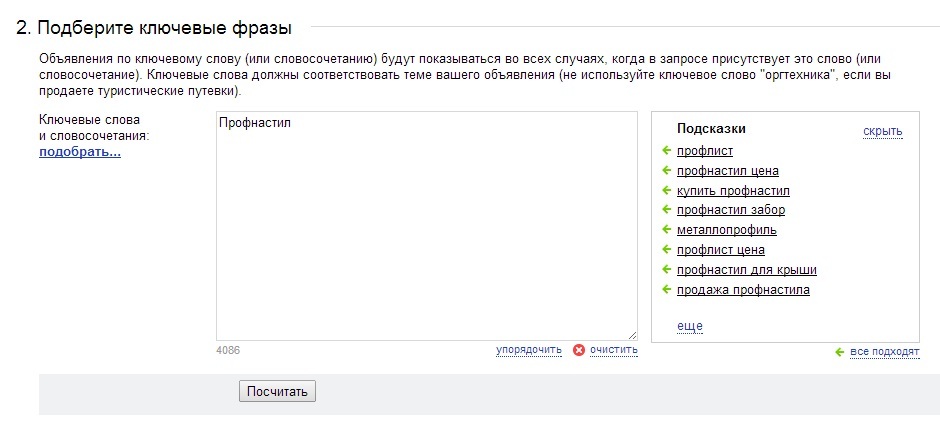Hide the suggestions panel with скрыть
The width and height of the screenshot is (940, 423).
tap(882, 131)
